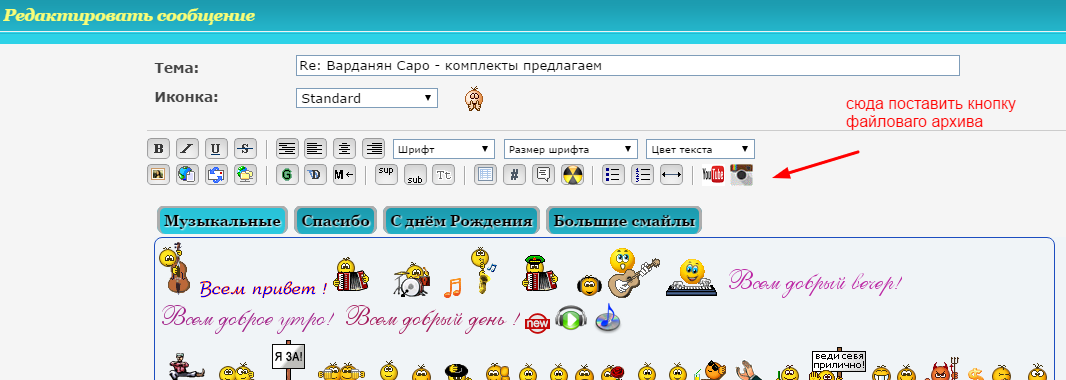
Task: Add an unordered bullet list
Action: pyautogui.click(x=613, y=175)
